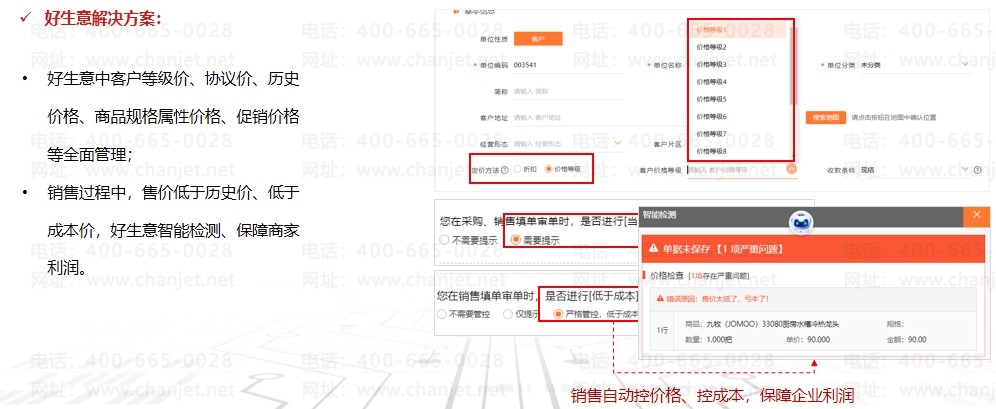
Task: Choose the 不需要提示 radio option
Action: (444, 240)
